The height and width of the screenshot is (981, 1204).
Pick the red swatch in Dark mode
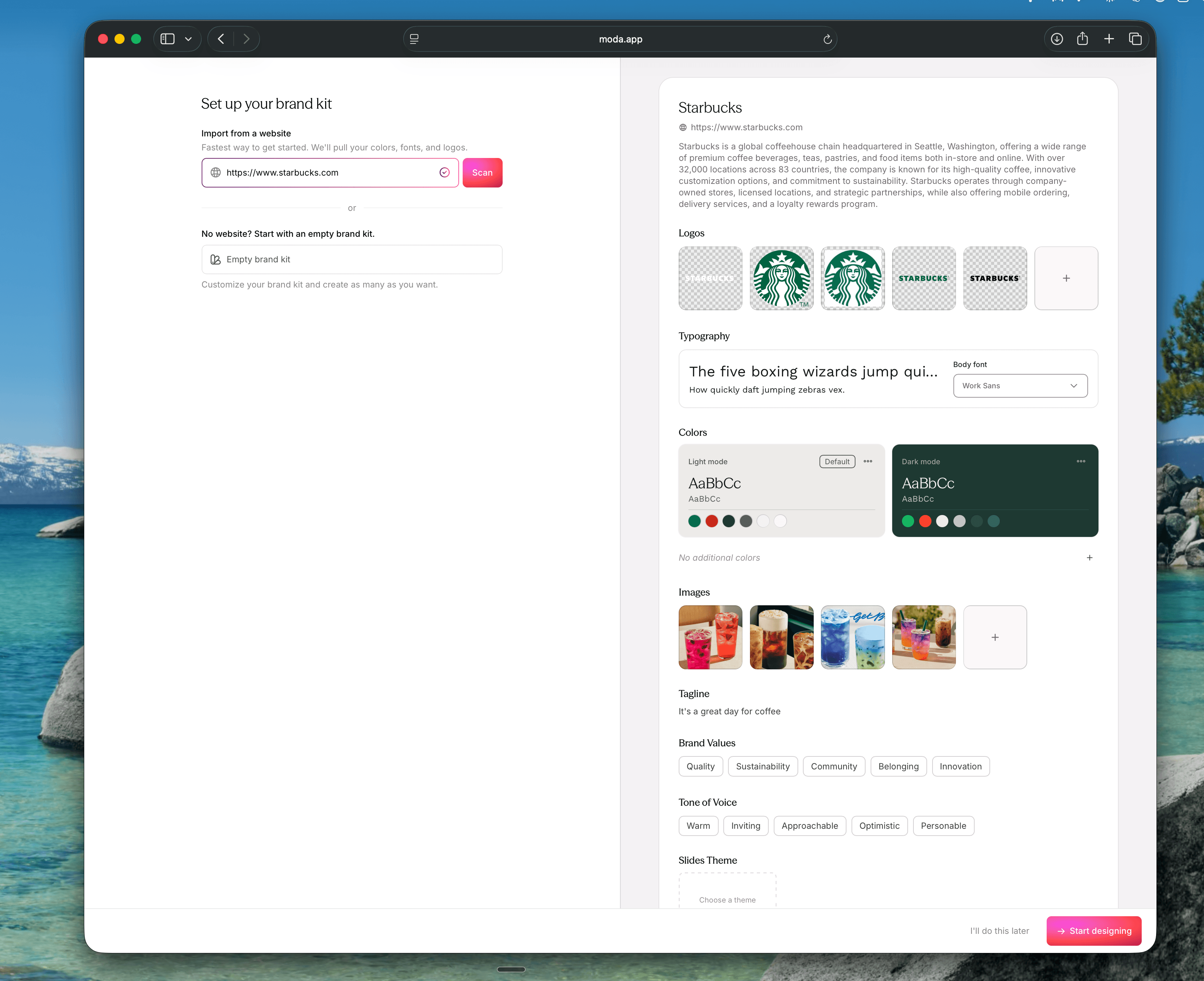[925, 521]
